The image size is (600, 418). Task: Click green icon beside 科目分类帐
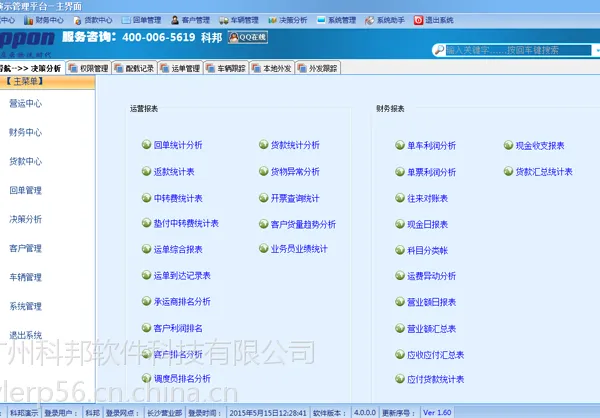[400, 250]
